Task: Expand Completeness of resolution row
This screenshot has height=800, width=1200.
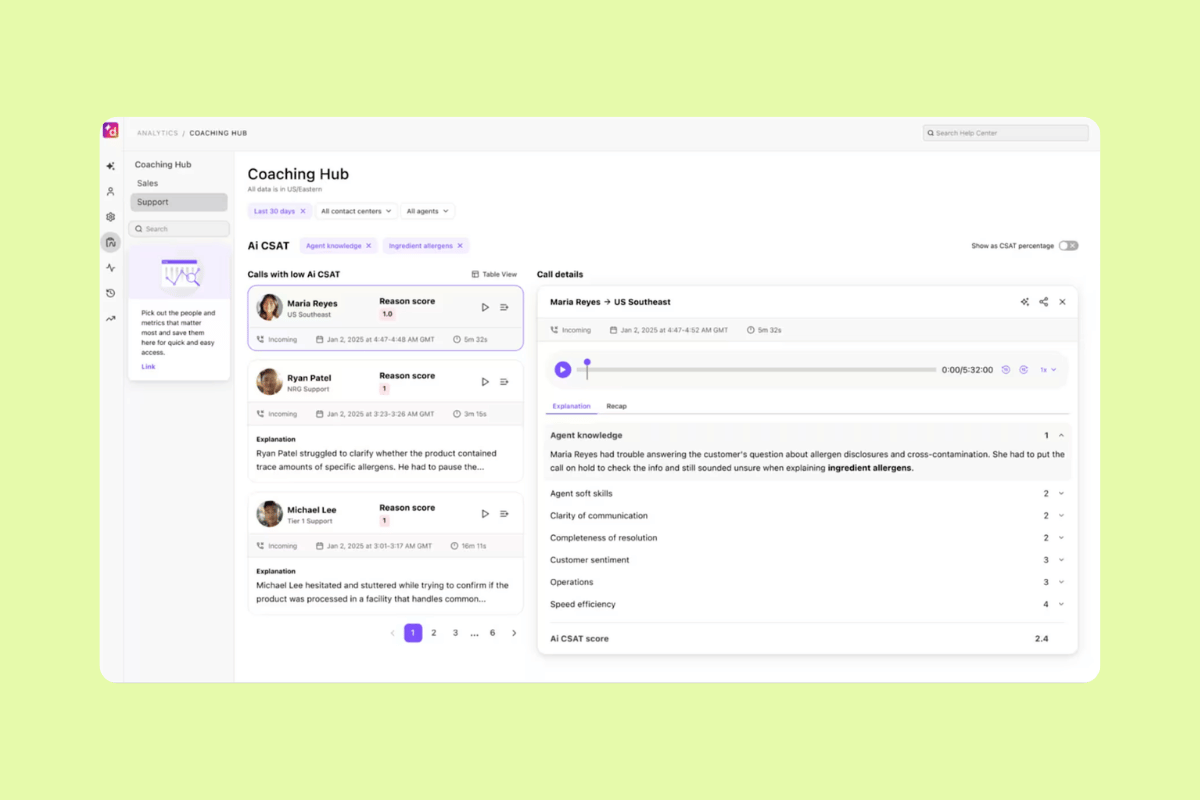Action: tap(1061, 538)
